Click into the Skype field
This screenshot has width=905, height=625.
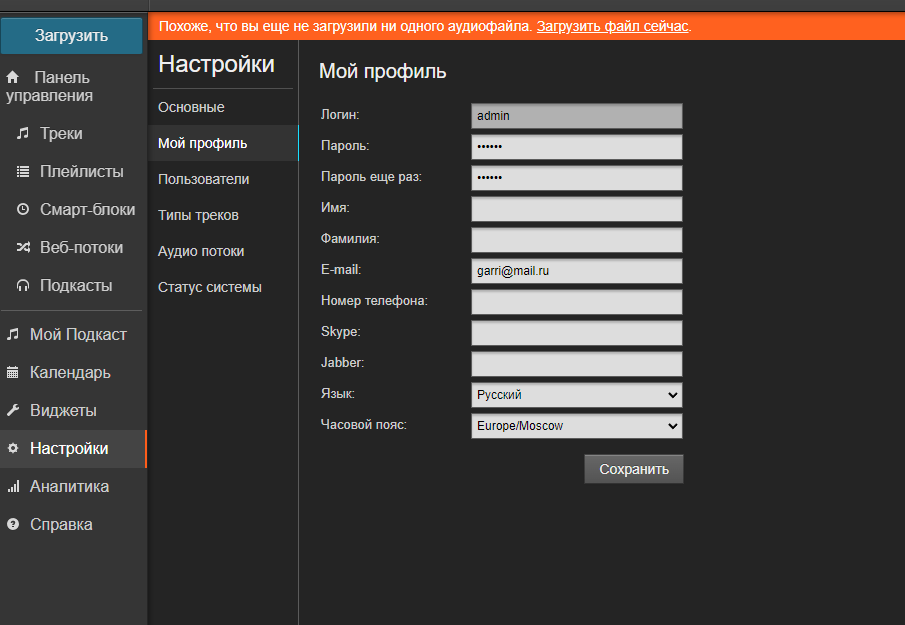577,333
